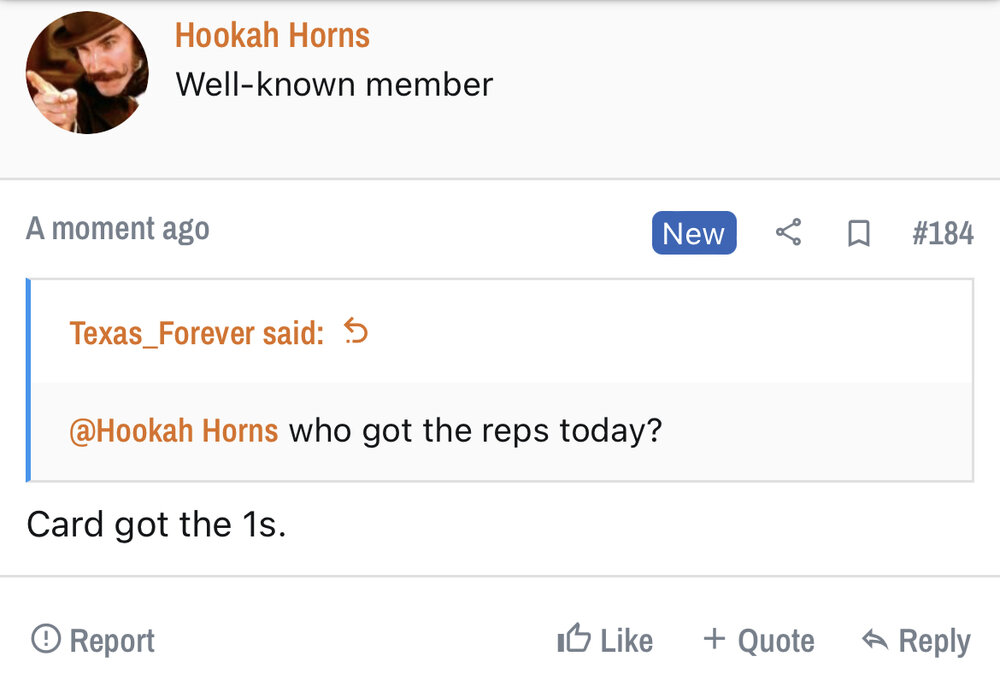Click the post text "Card got the 1s."

pyautogui.click(x=157, y=524)
